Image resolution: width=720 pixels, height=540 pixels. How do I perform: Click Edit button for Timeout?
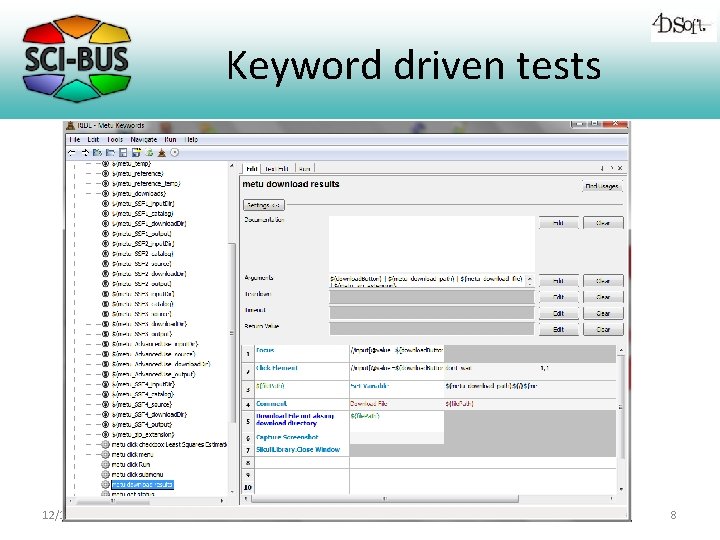click(558, 313)
